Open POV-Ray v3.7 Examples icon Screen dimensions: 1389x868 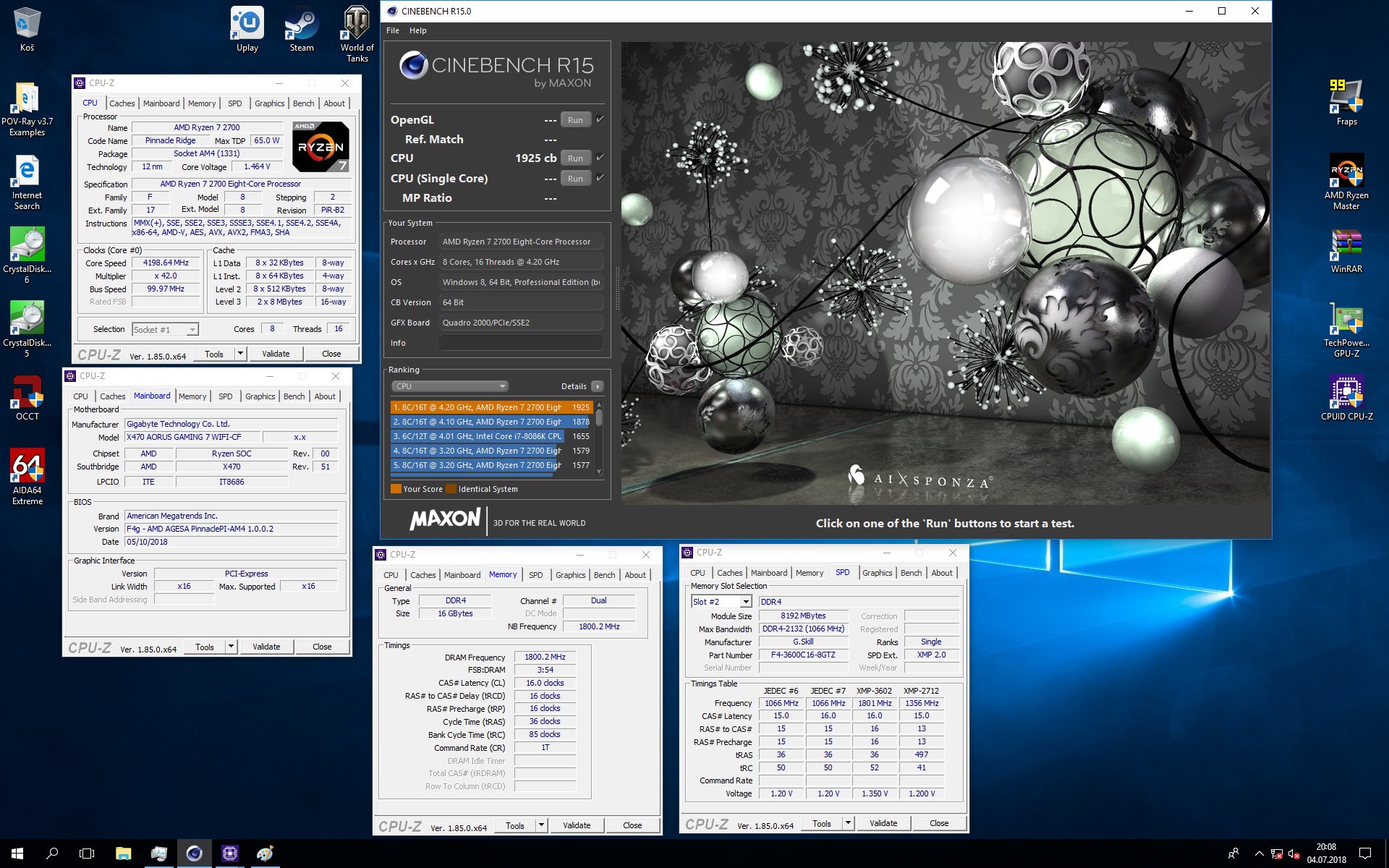coord(27,109)
